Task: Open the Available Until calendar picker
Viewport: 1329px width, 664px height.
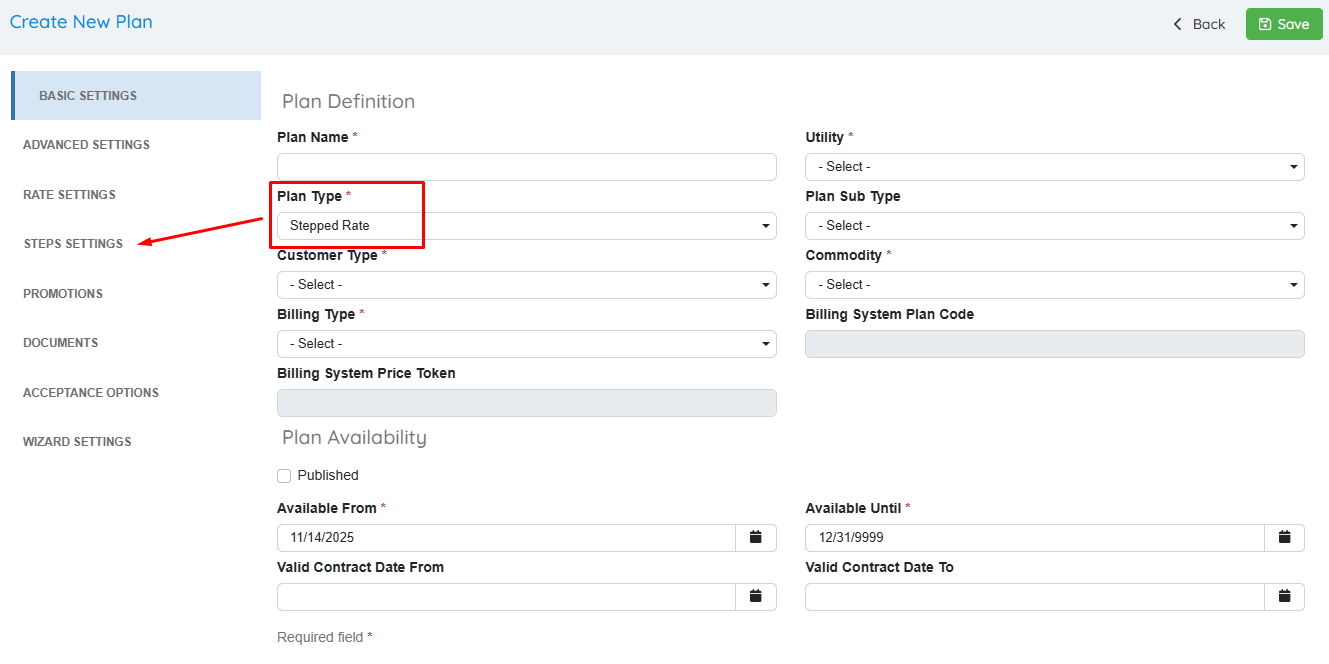Action: click(1284, 538)
